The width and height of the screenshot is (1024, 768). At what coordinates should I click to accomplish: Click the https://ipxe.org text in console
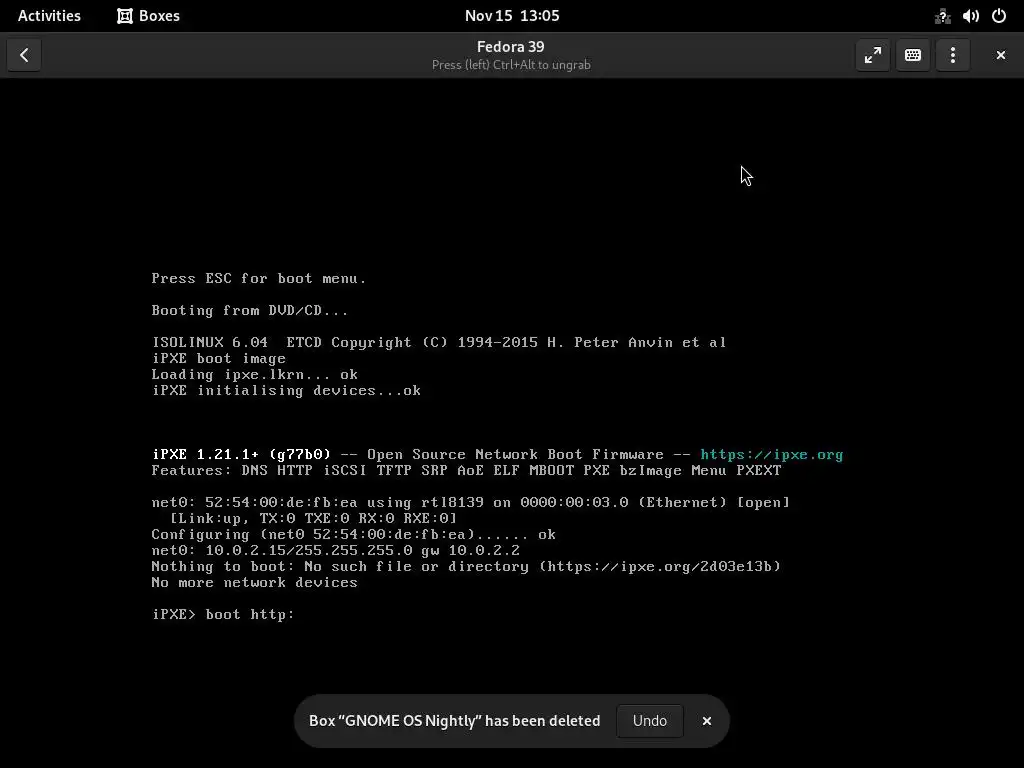pyautogui.click(x=771, y=455)
